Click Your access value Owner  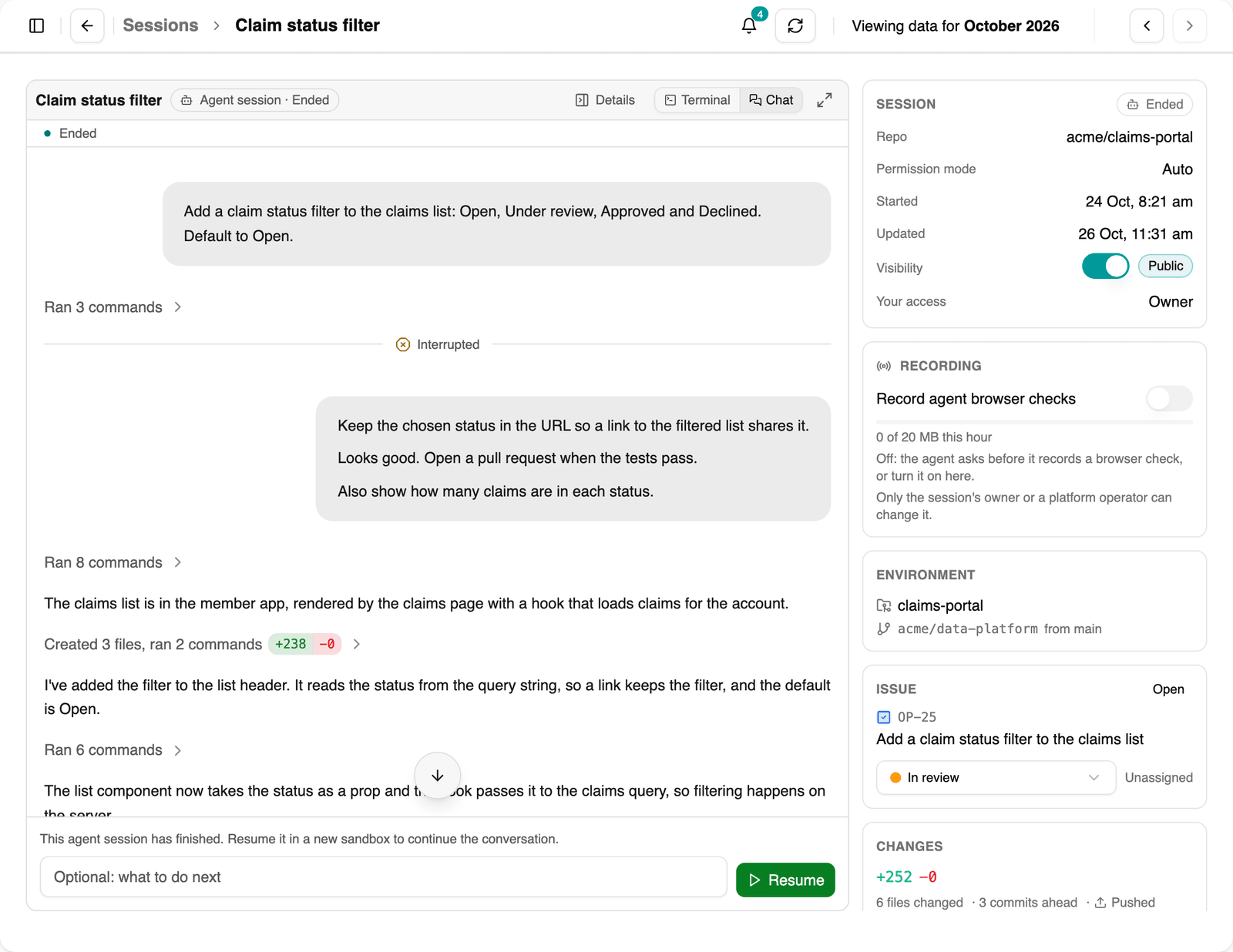[x=1170, y=302]
